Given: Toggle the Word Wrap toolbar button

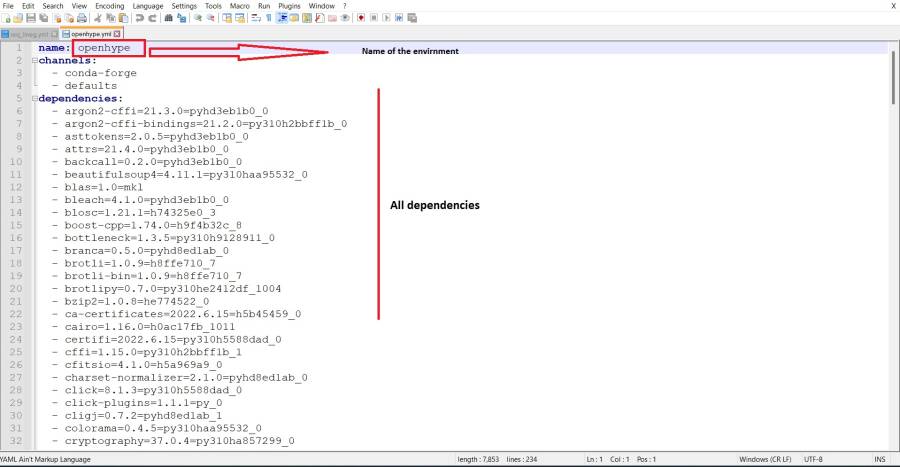Looking at the screenshot, I should coord(256,18).
